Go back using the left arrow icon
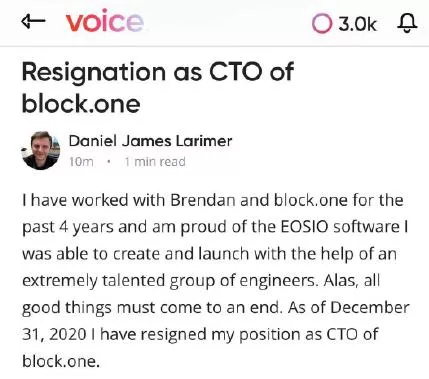 [33, 22]
